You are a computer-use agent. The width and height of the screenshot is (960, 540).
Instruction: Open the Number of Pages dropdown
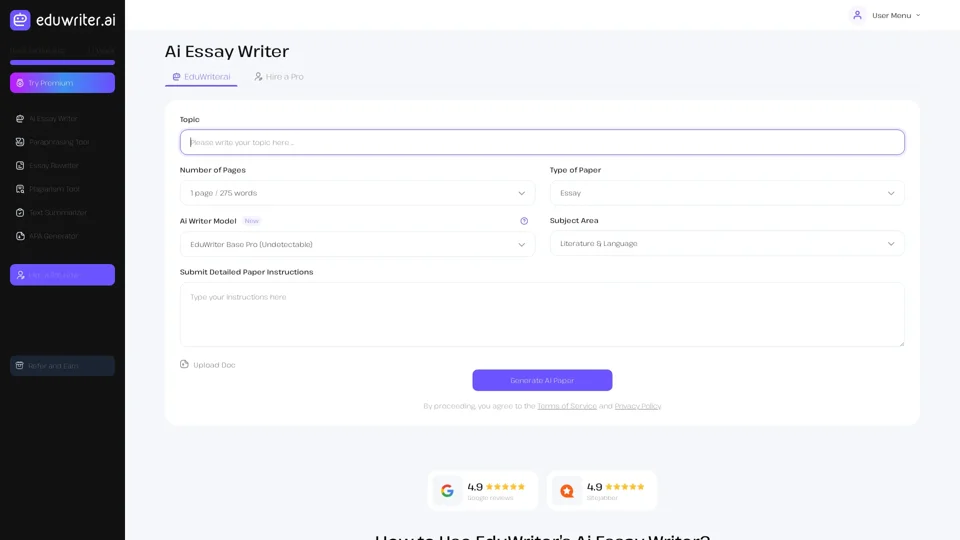pyautogui.click(x=358, y=193)
